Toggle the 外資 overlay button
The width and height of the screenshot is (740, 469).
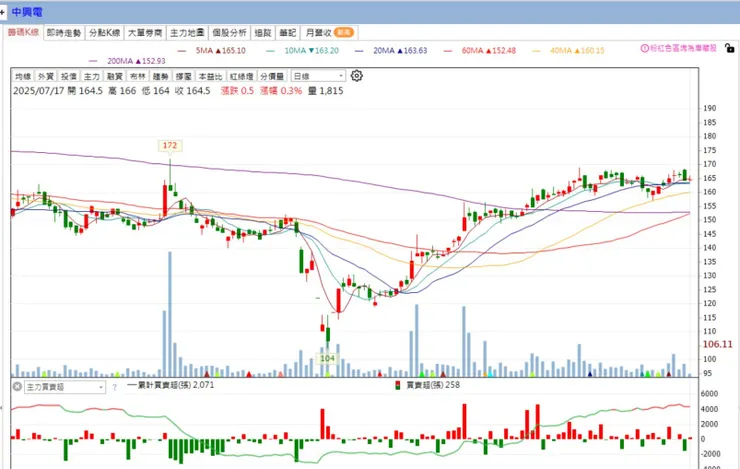coord(46,76)
